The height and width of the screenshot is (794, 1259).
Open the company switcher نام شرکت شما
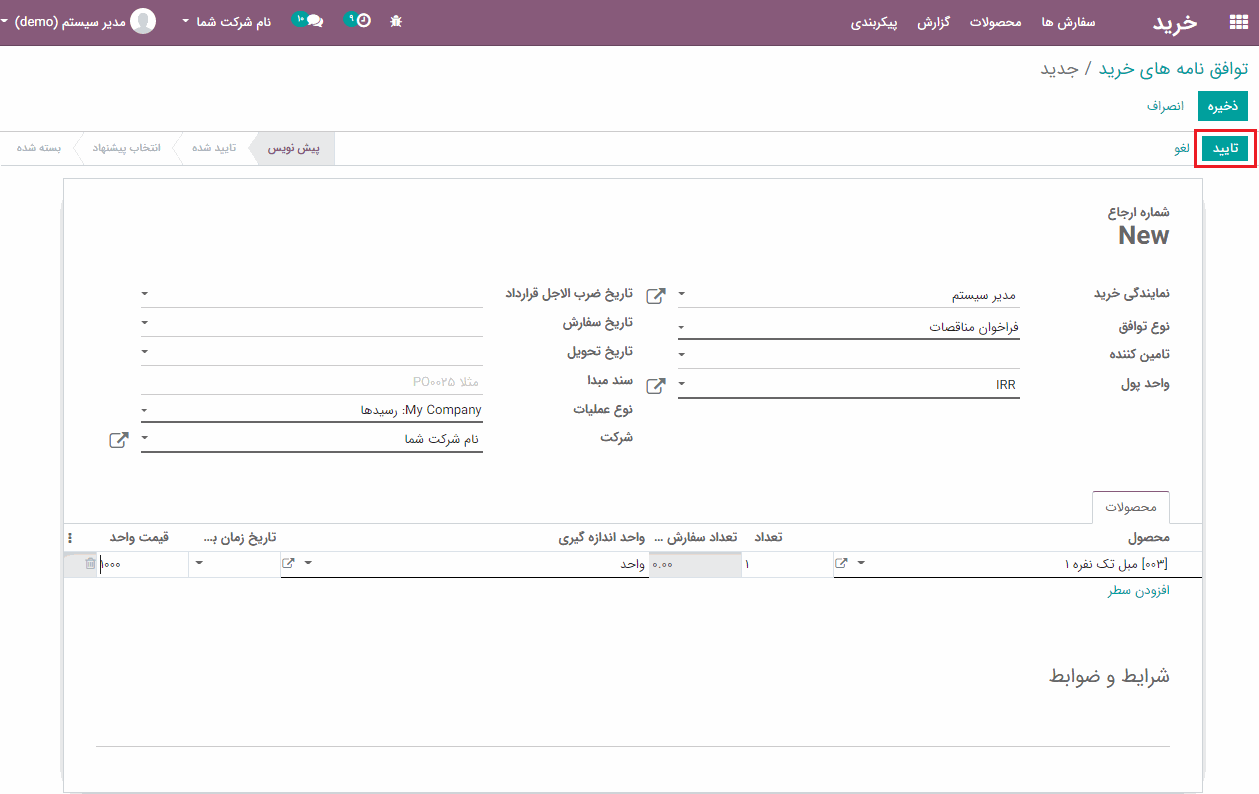point(228,21)
